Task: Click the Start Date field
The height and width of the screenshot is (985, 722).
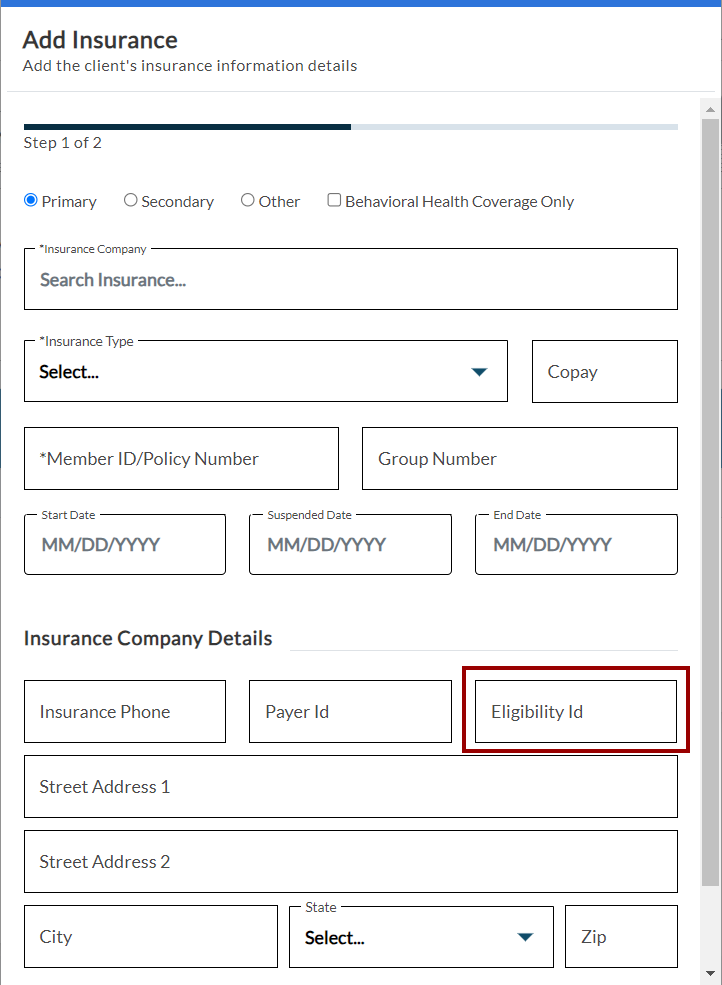Action: pos(125,545)
